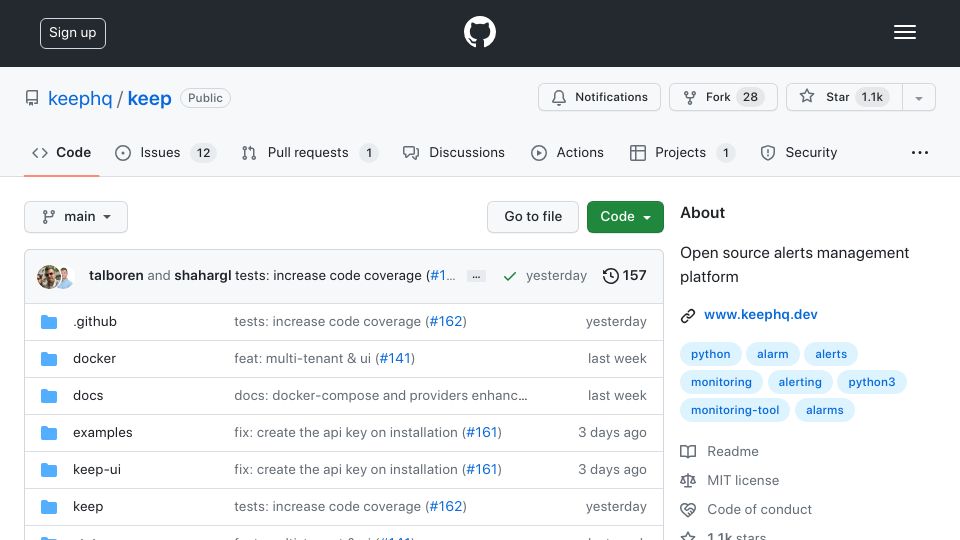Open shahargl's profile link

(x=203, y=276)
